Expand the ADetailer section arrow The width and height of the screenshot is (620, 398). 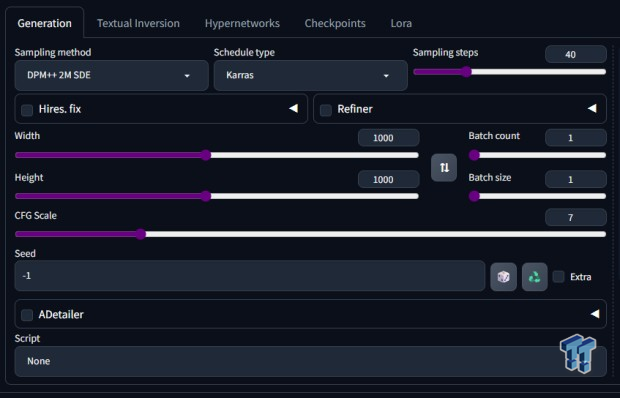tap(595, 314)
